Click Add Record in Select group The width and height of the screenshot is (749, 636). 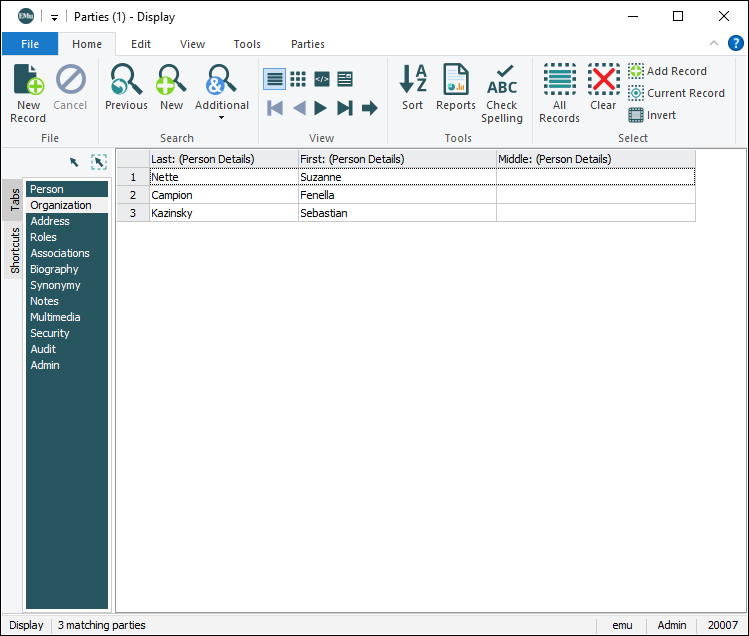click(x=667, y=71)
